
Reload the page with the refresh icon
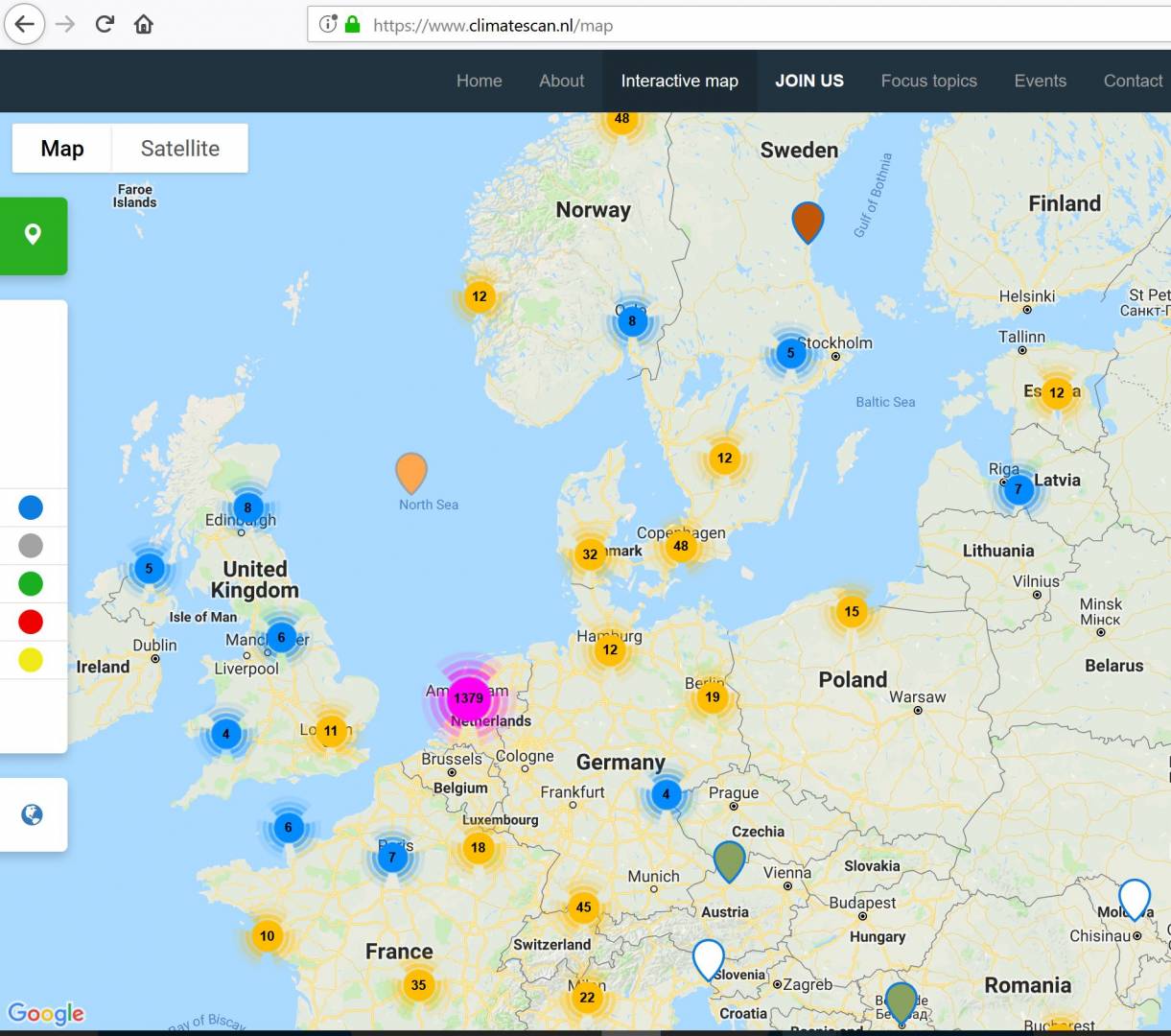tap(105, 24)
